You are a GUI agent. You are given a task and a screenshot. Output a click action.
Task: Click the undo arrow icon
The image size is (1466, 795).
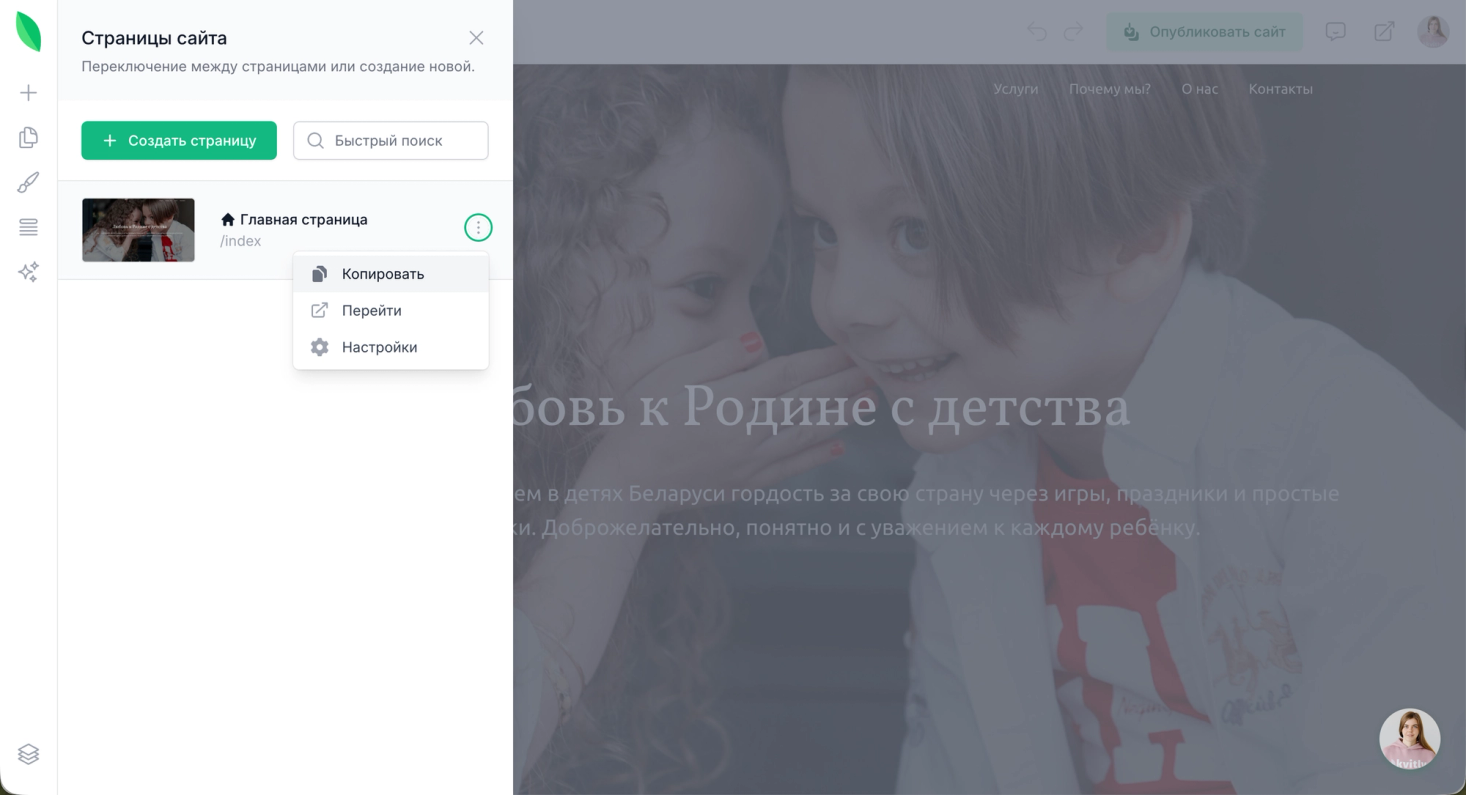click(1037, 32)
